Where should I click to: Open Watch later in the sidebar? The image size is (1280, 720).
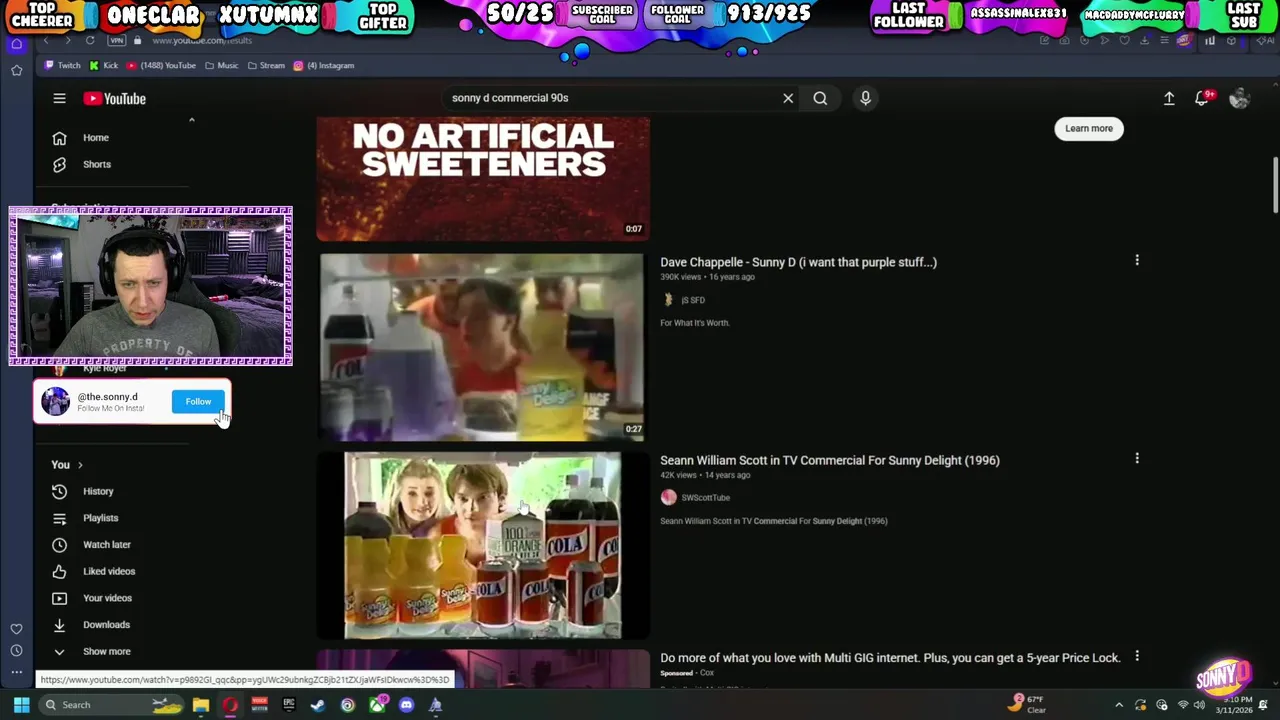coord(106,545)
